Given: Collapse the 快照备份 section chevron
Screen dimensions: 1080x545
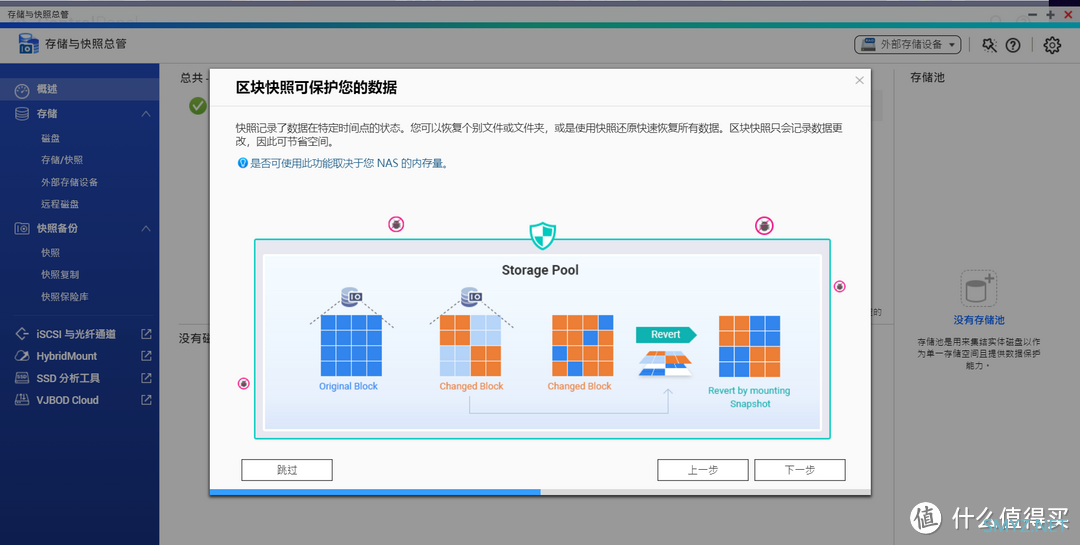Looking at the screenshot, I should [x=145, y=228].
